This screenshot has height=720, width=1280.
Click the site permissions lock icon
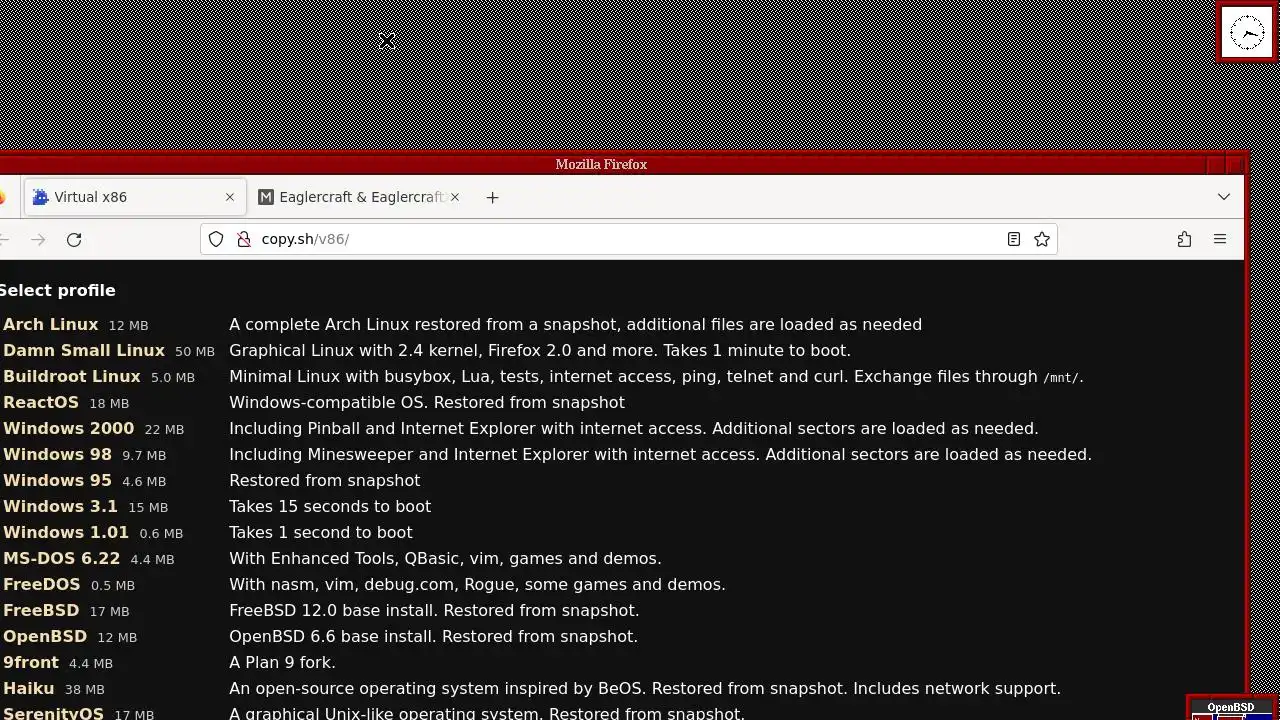(x=243, y=239)
